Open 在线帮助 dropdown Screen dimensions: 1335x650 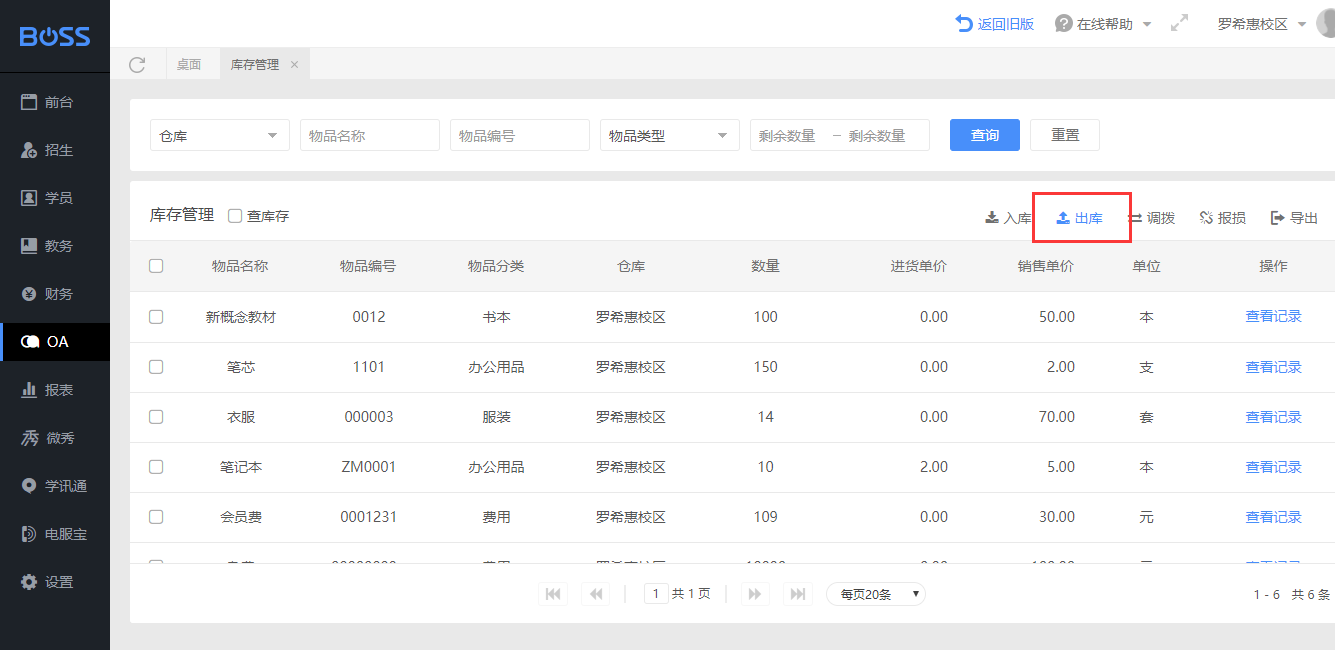pos(1104,24)
